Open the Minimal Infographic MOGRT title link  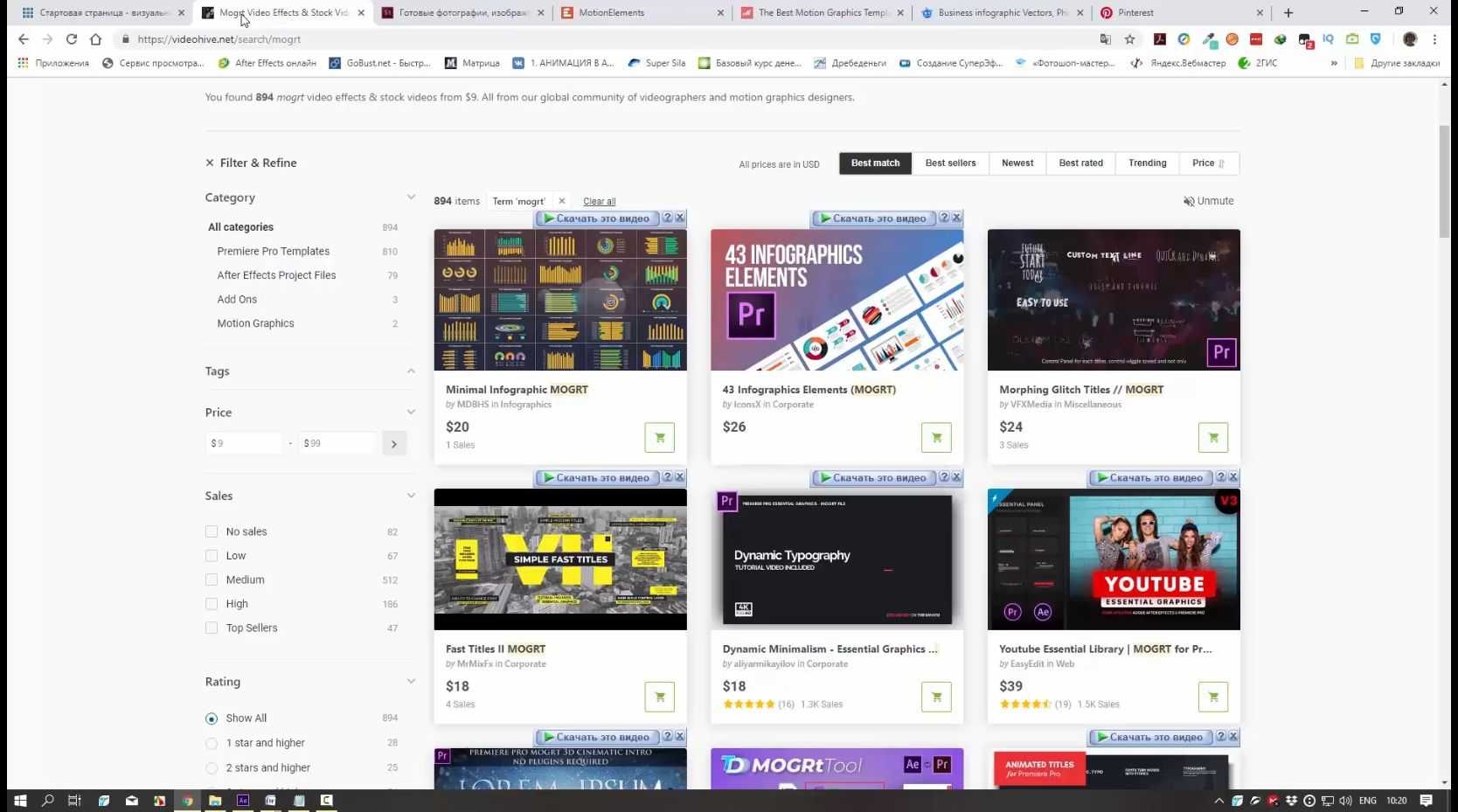pyautogui.click(x=517, y=390)
